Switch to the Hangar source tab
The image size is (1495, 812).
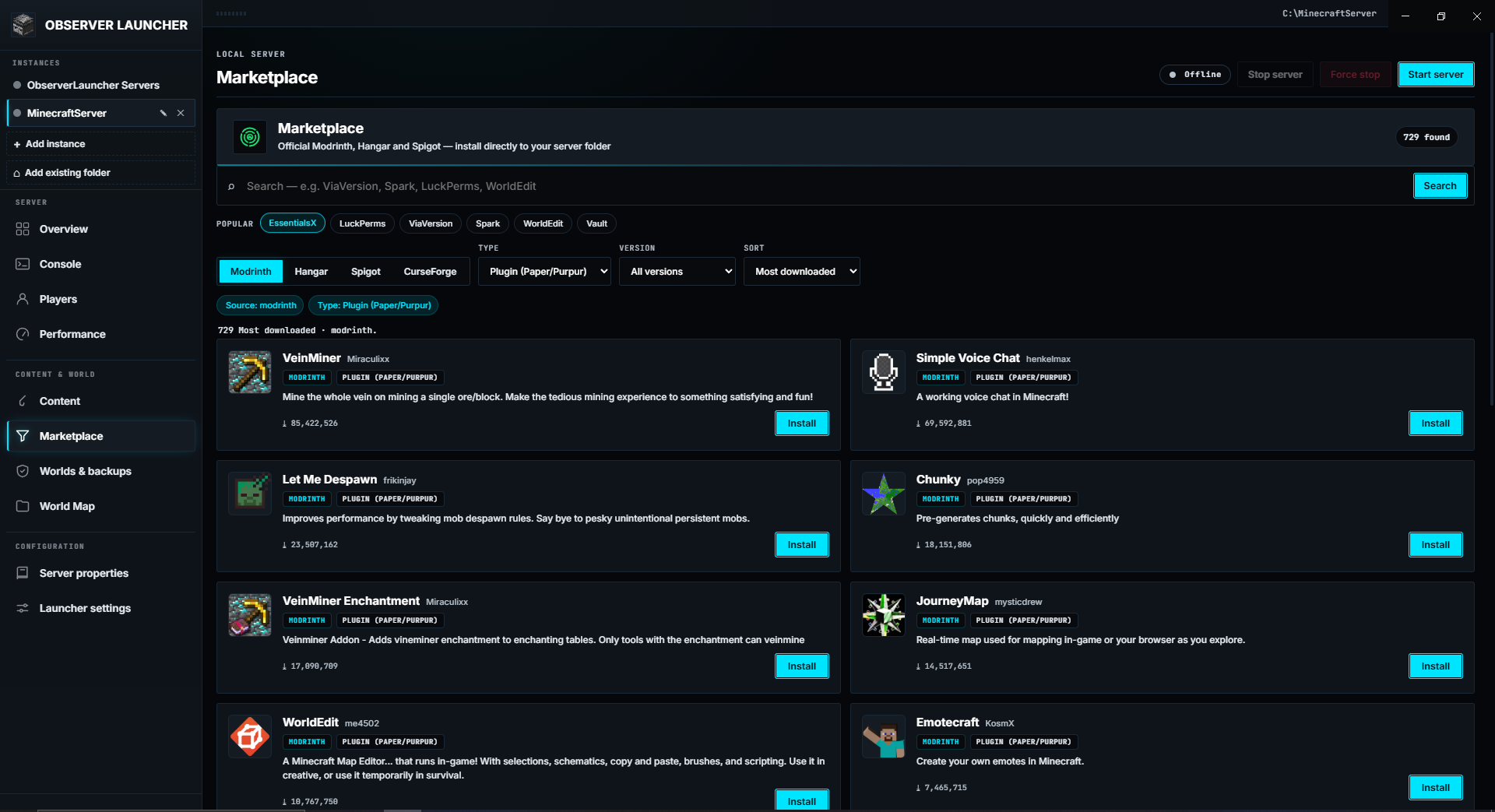tap(311, 272)
